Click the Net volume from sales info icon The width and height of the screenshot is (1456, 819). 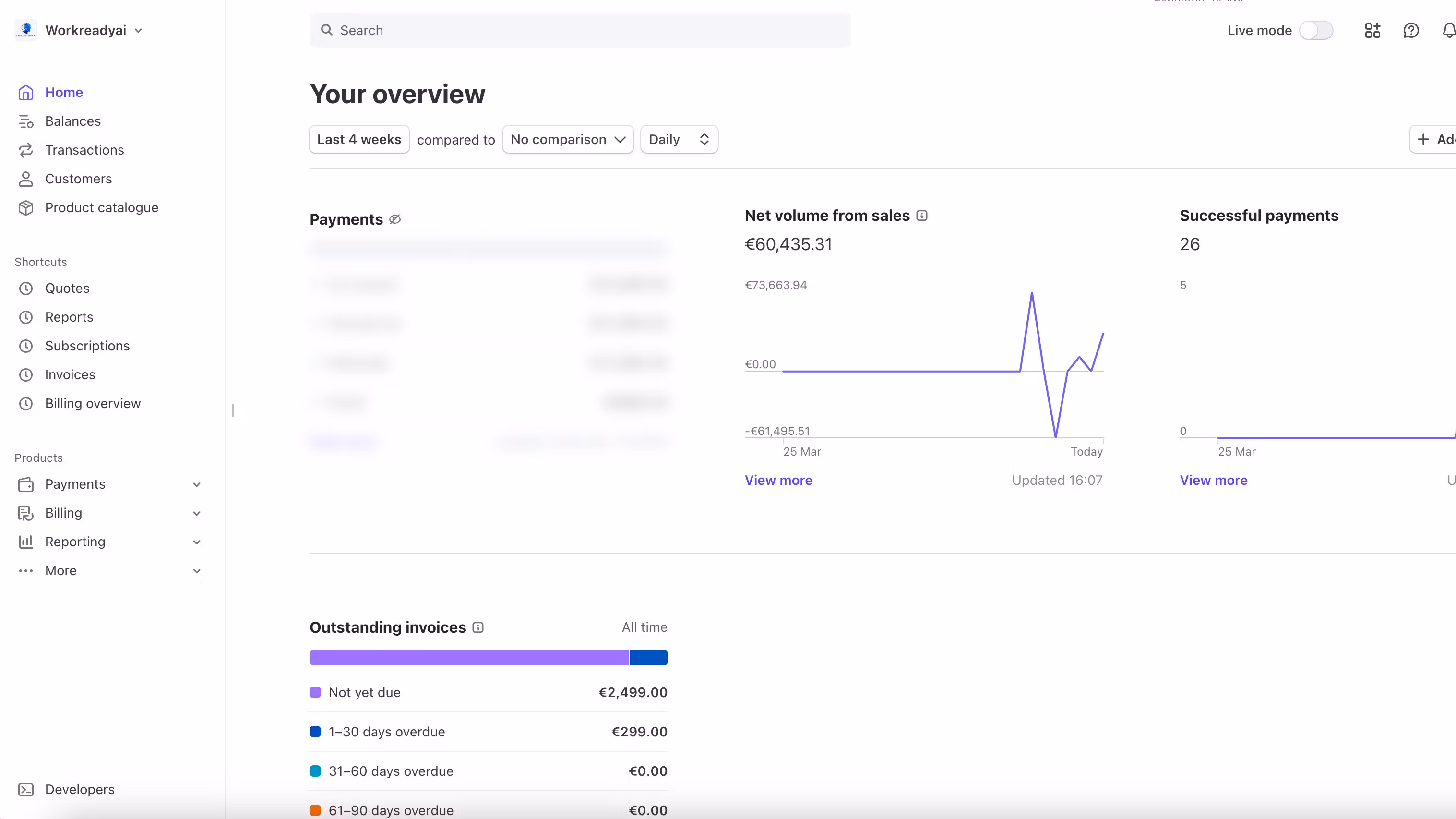point(922,216)
